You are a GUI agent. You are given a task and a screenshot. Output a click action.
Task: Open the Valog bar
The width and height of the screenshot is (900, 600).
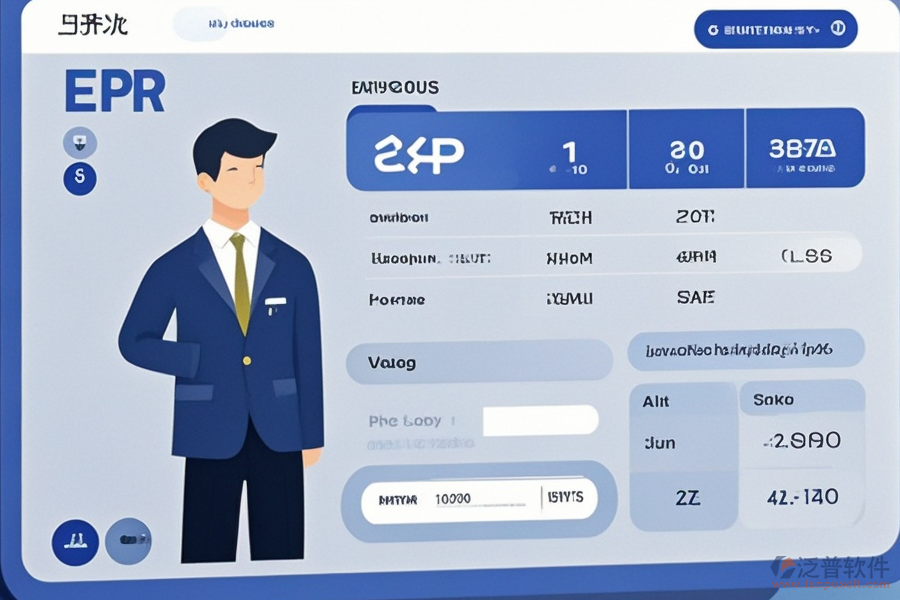pos(479,362)
